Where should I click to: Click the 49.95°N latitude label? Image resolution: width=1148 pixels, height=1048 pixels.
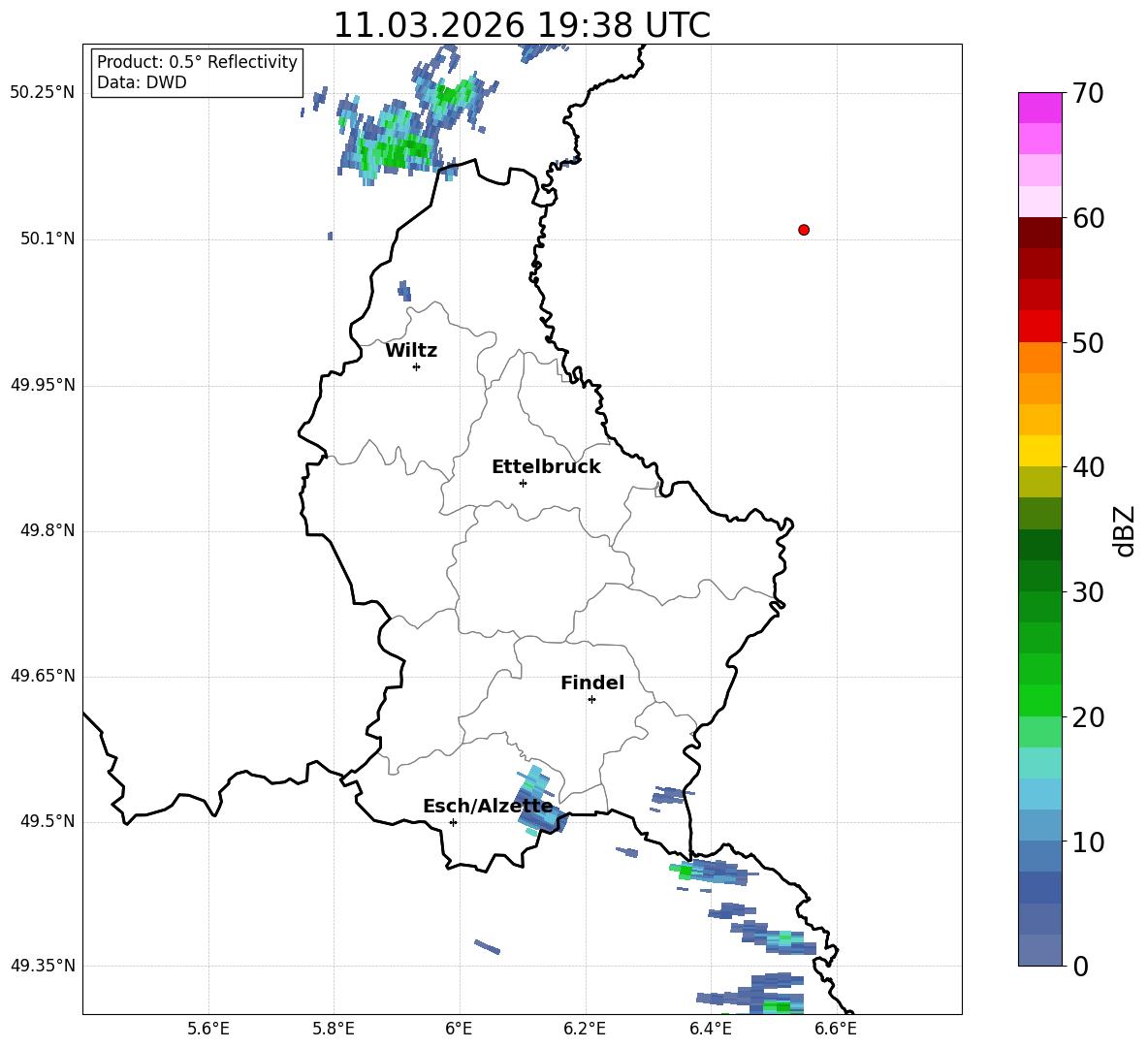click(x=43, y=385)
